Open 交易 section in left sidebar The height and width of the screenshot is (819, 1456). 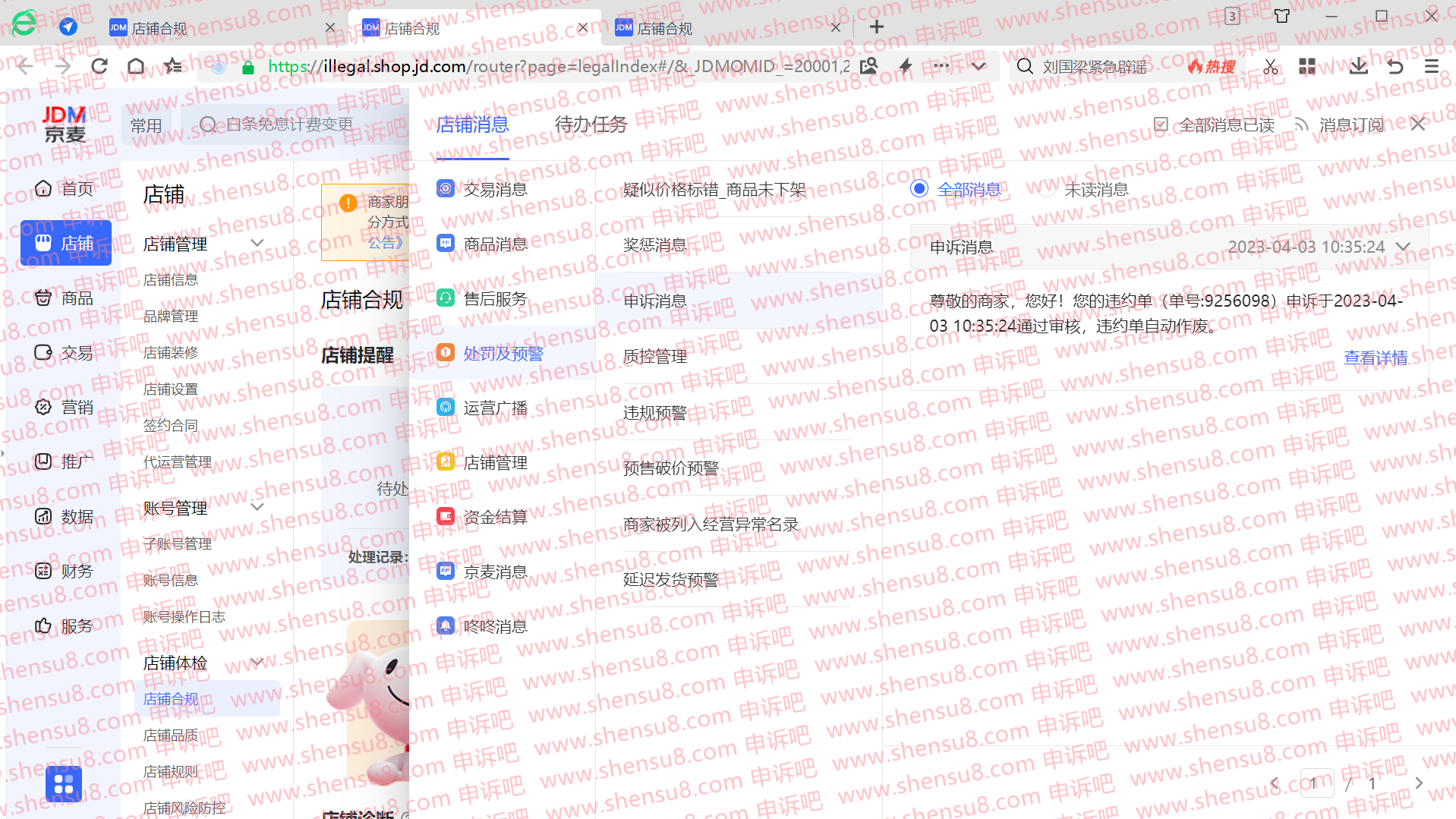65,352
